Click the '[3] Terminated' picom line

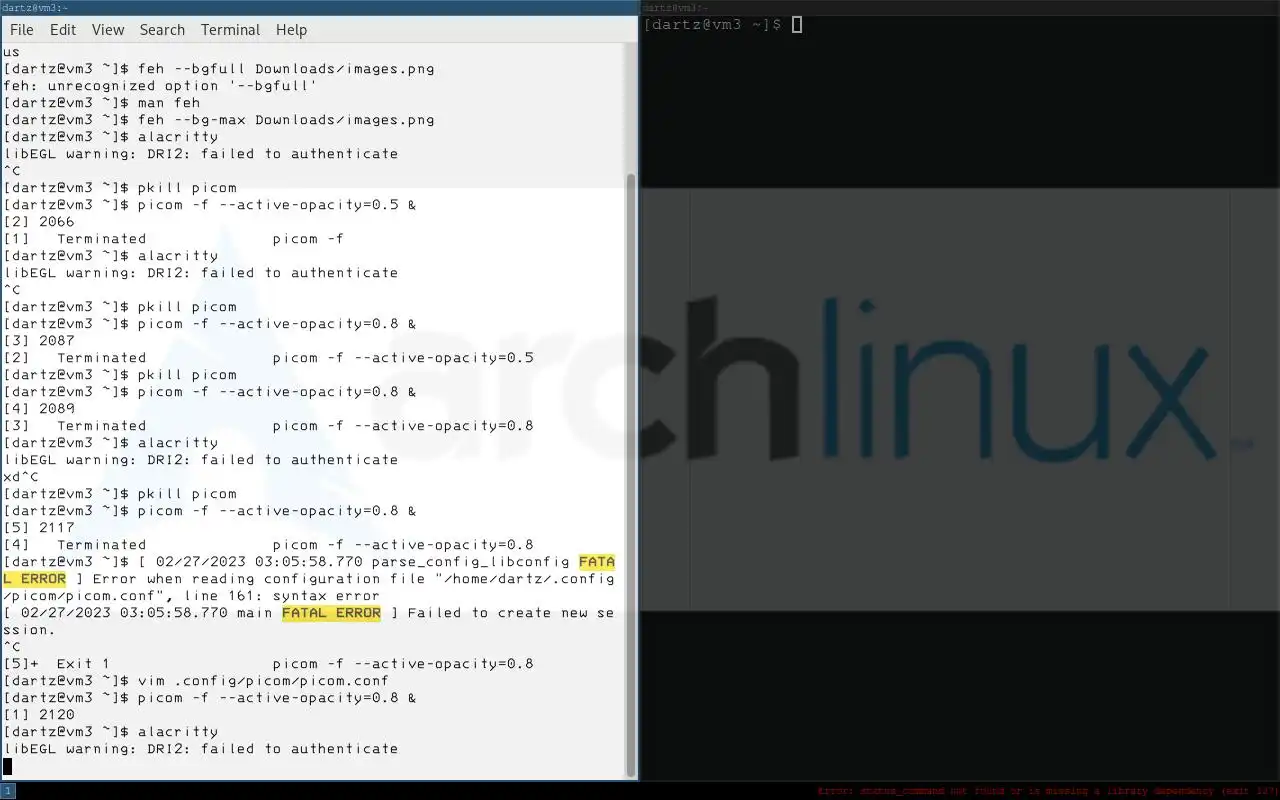[268, 426]
